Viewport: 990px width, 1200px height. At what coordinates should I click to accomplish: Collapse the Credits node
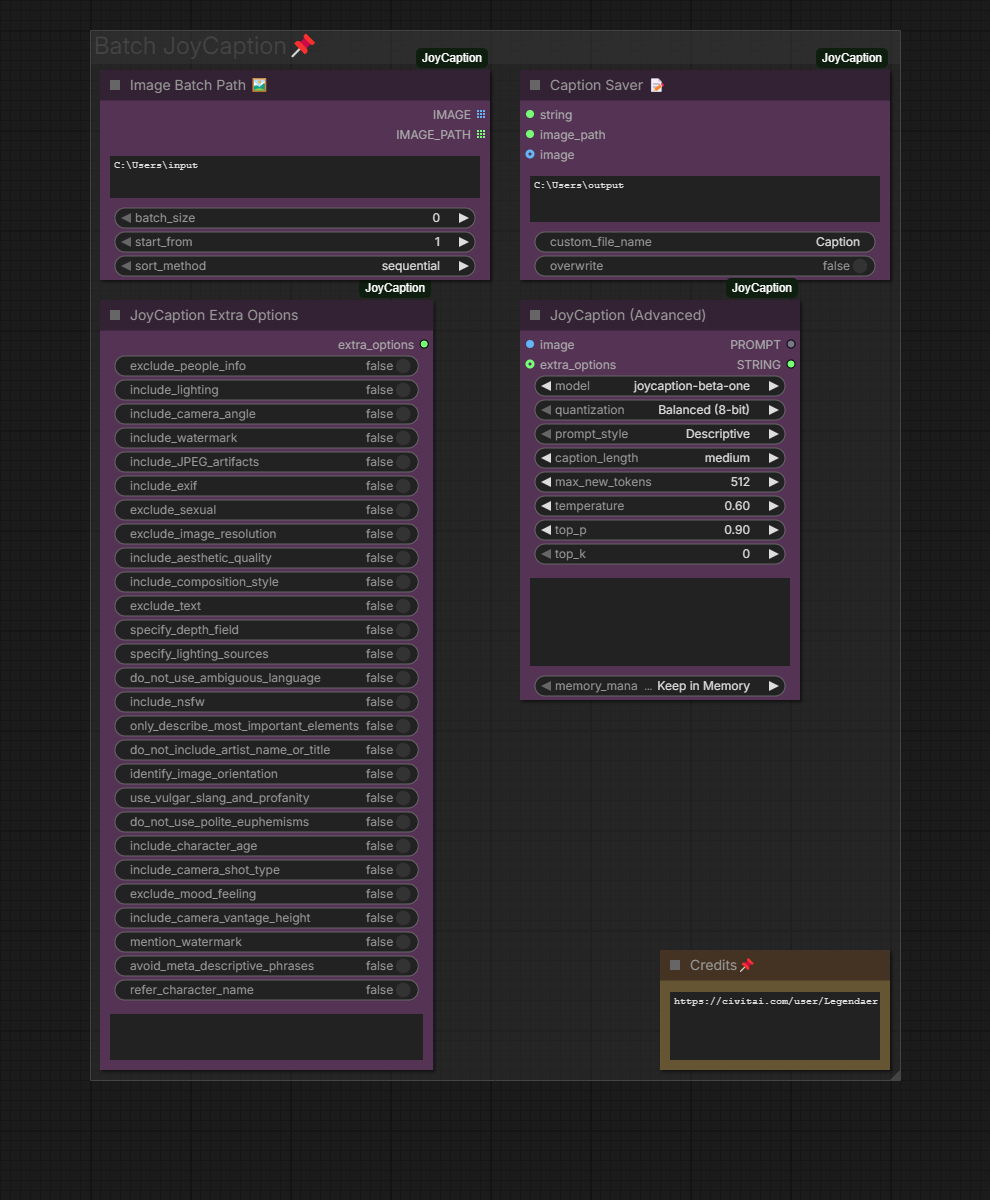coord(675,966)
